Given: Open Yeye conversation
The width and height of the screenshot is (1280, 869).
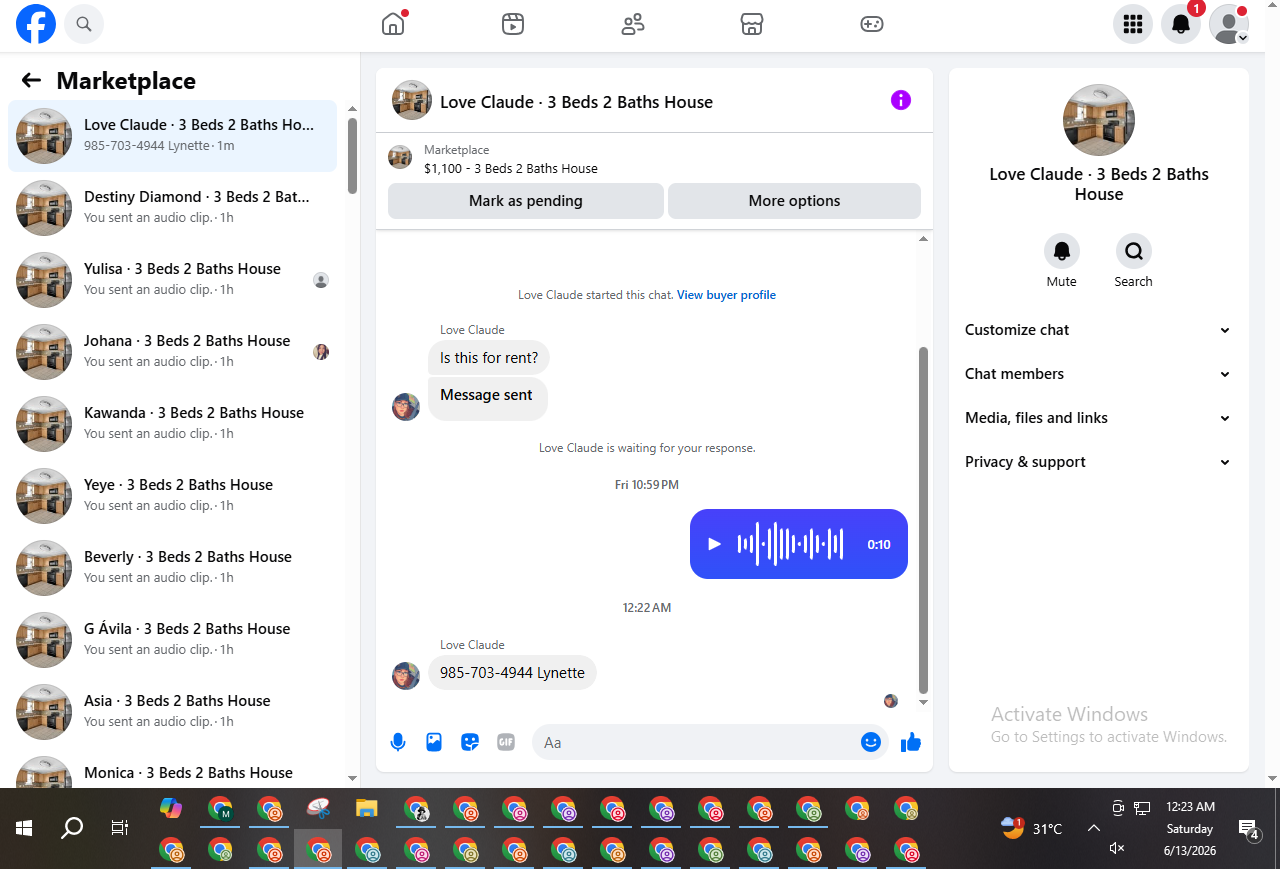Looking at the screenshot, I should (x=172, y=496).
